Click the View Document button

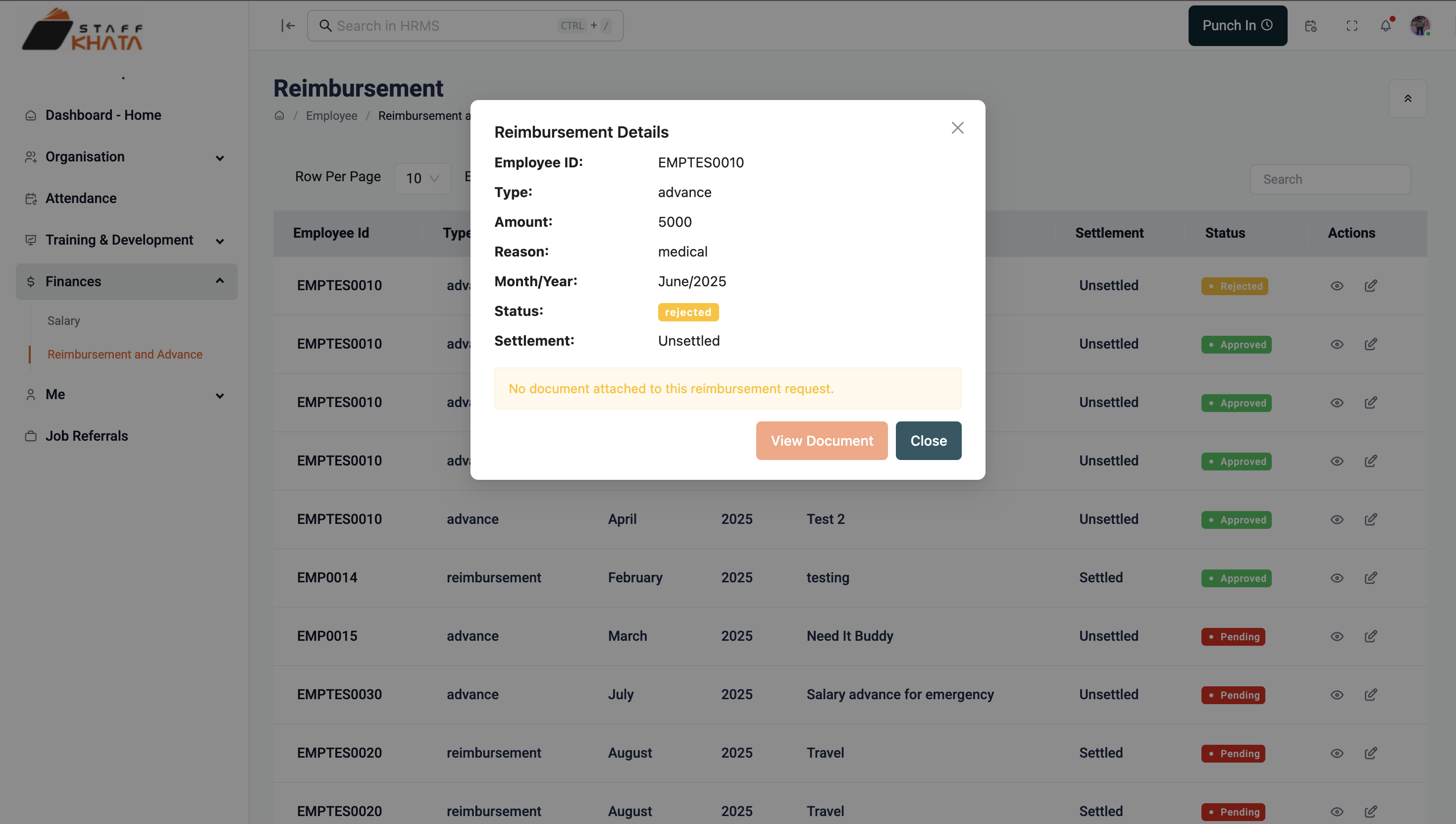tap(822, 440)
